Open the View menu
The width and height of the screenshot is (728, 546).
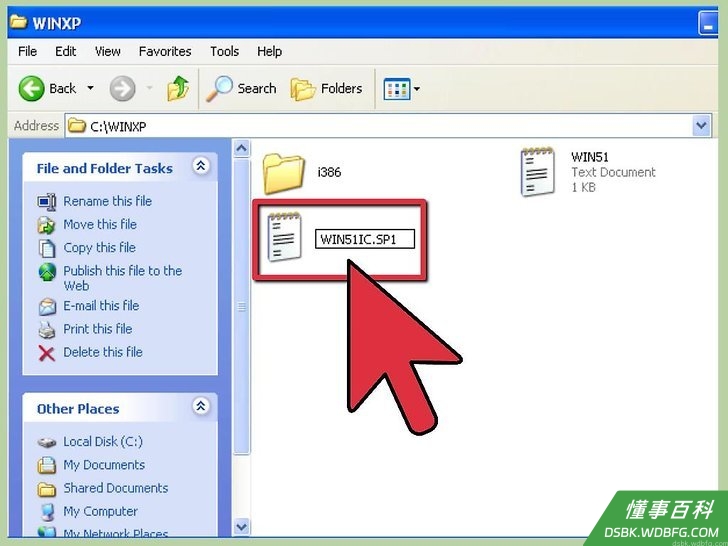108,51
